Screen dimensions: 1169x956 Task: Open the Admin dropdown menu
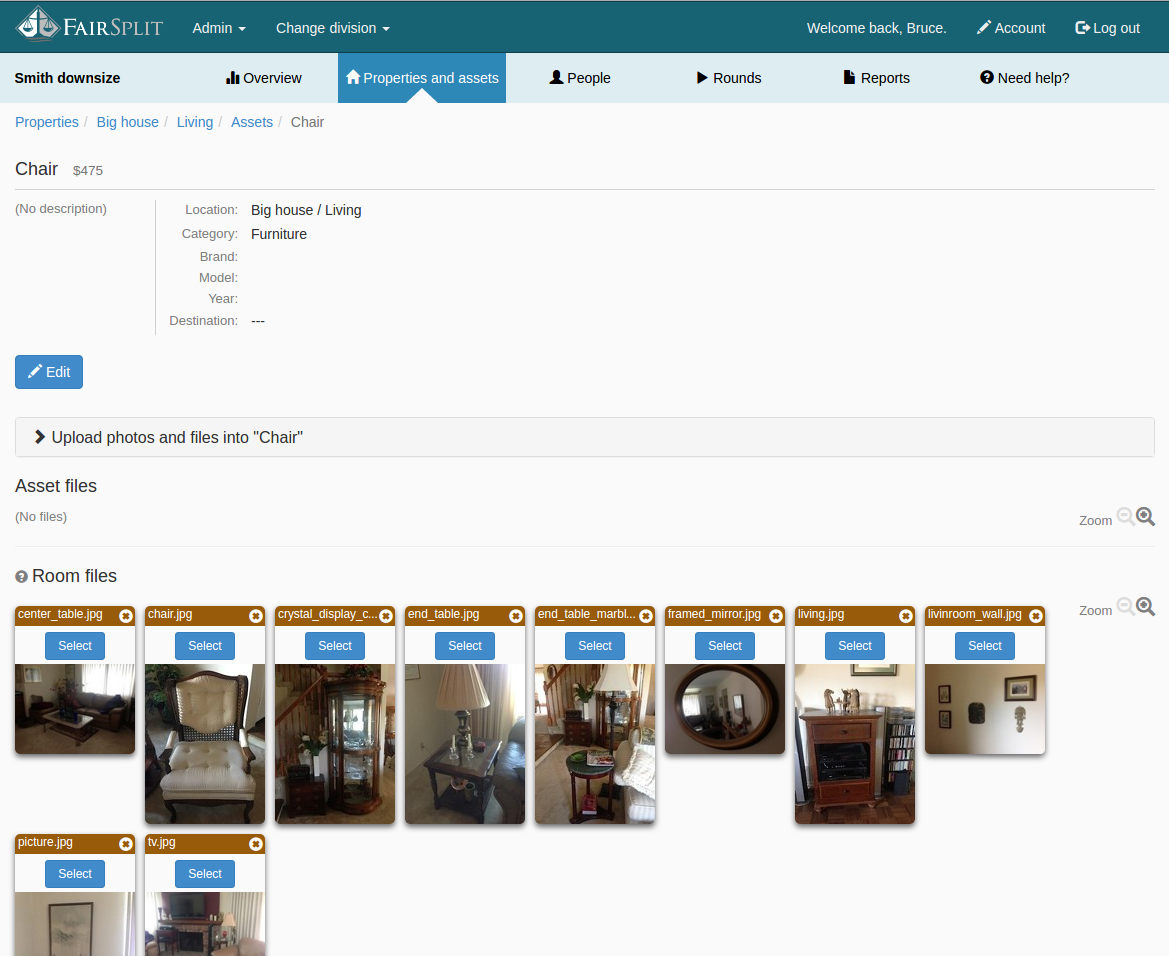[219, 28]
